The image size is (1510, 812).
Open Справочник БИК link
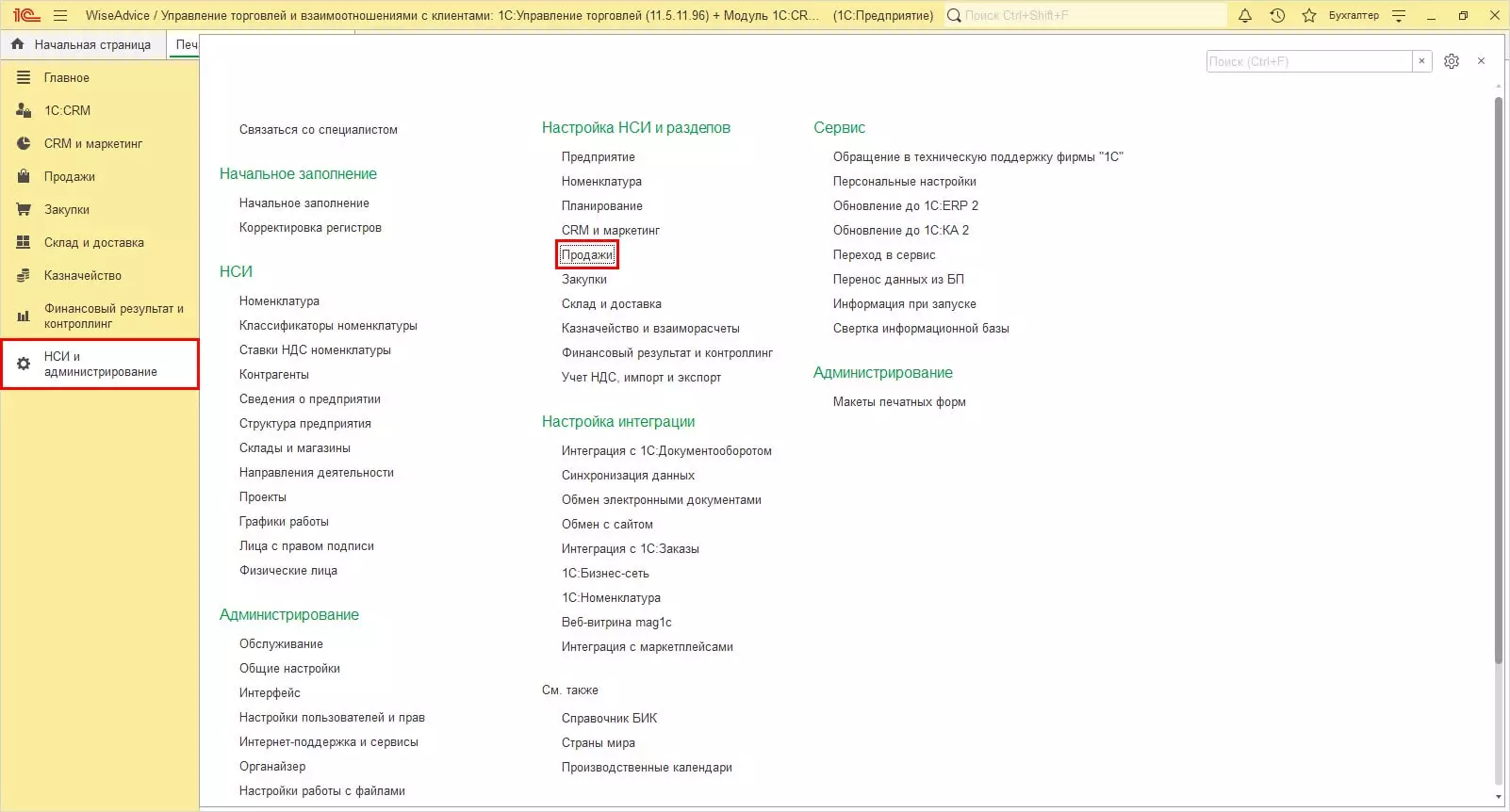click(x=610, y=718)
